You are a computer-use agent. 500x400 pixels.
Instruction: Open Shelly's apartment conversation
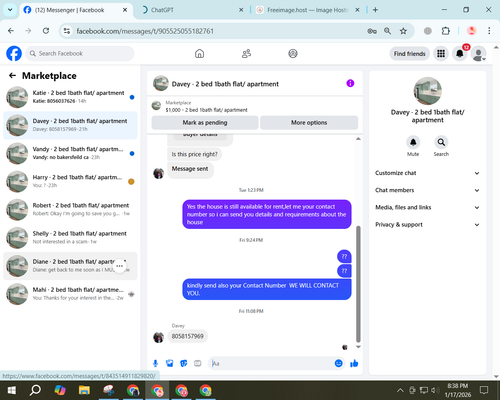coord(70,238)
